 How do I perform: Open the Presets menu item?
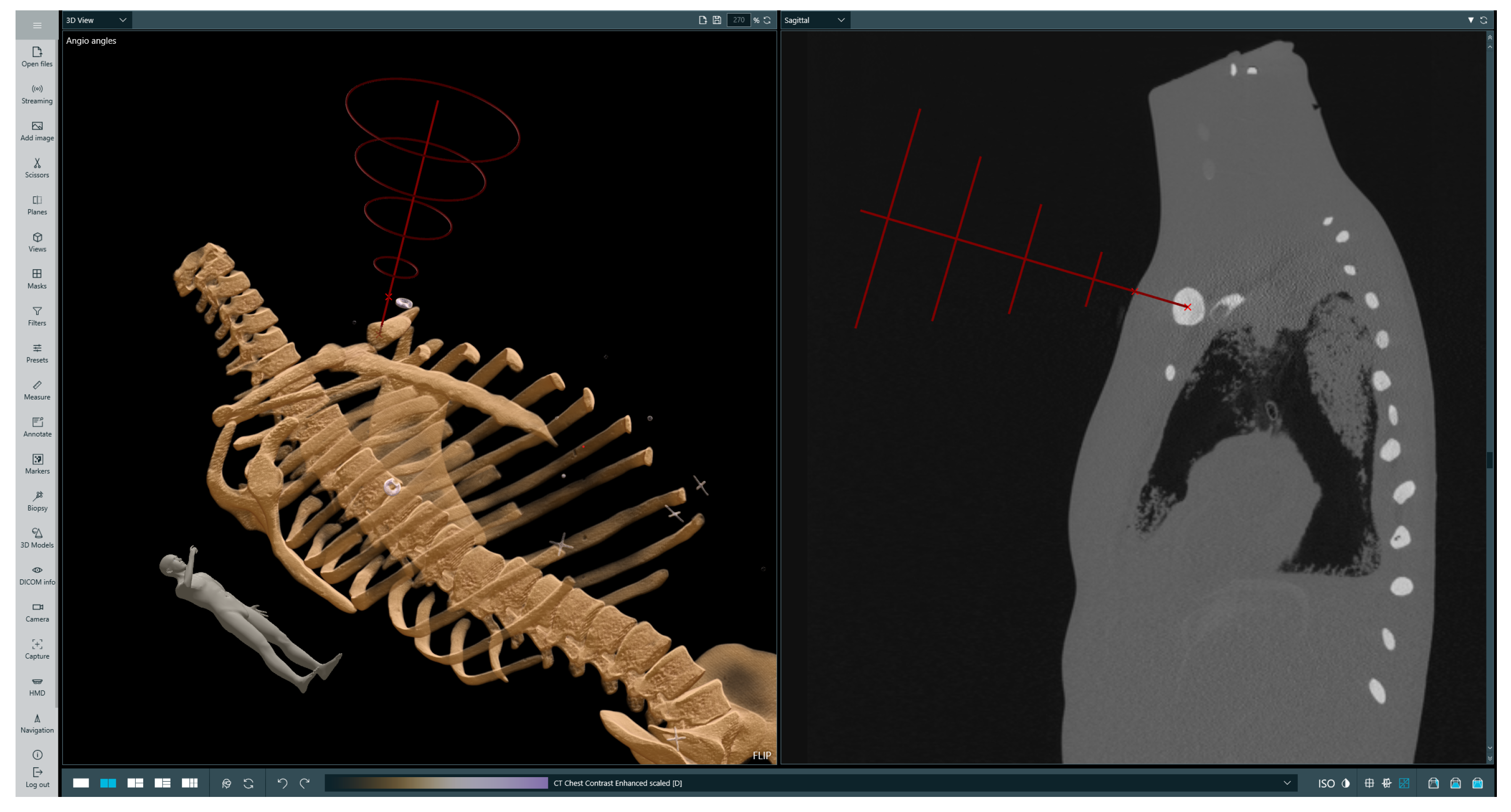tap(37, 353)
